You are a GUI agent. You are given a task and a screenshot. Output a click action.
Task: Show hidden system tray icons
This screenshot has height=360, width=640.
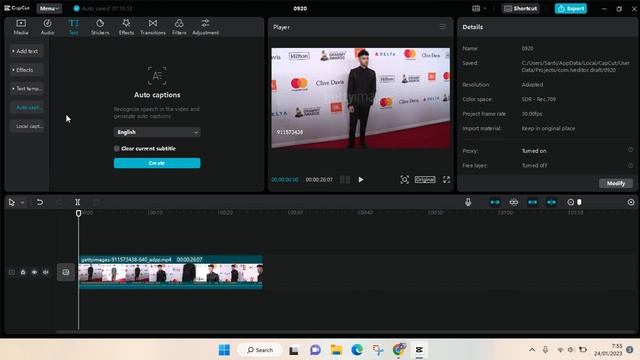[x=532, y=350]
